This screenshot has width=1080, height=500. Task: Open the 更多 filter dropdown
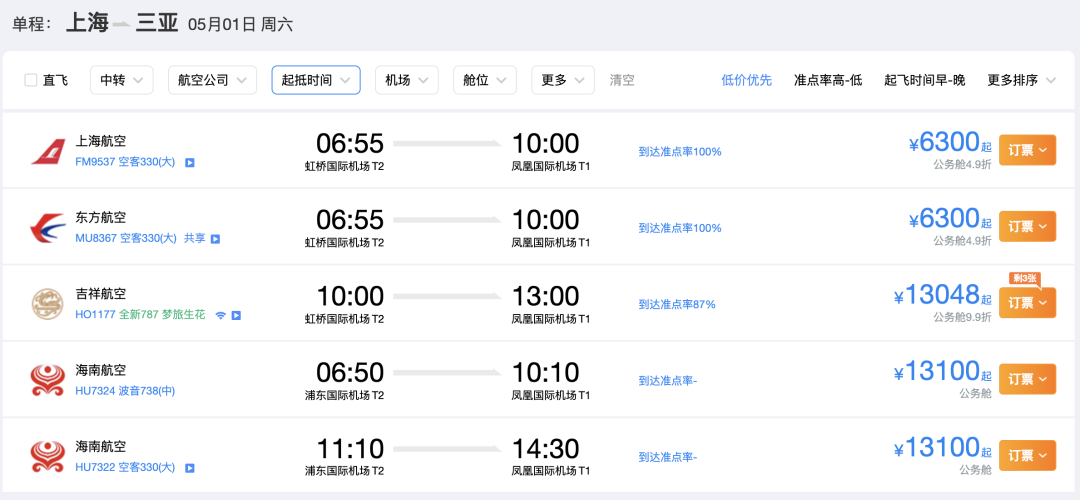(563, 80)
